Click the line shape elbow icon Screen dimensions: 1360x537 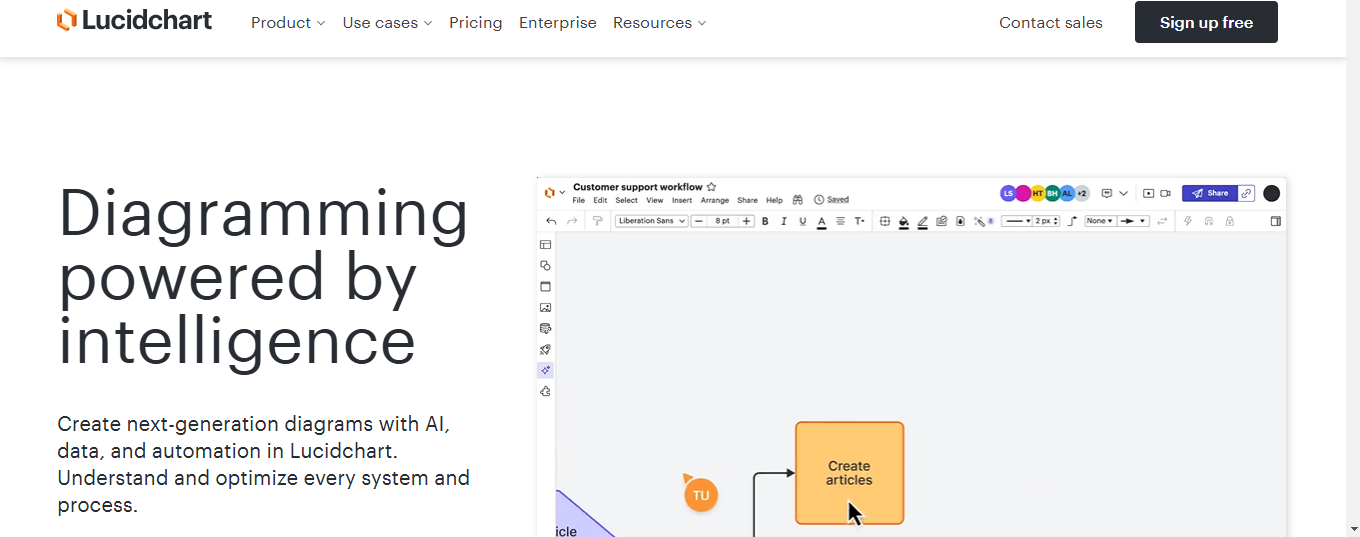[x=1072, y=221]
